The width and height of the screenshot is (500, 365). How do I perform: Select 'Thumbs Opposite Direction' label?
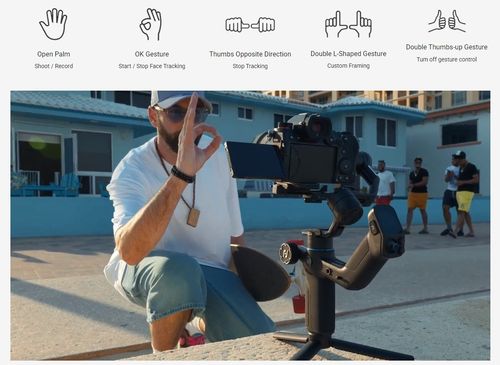pos(250,54)
